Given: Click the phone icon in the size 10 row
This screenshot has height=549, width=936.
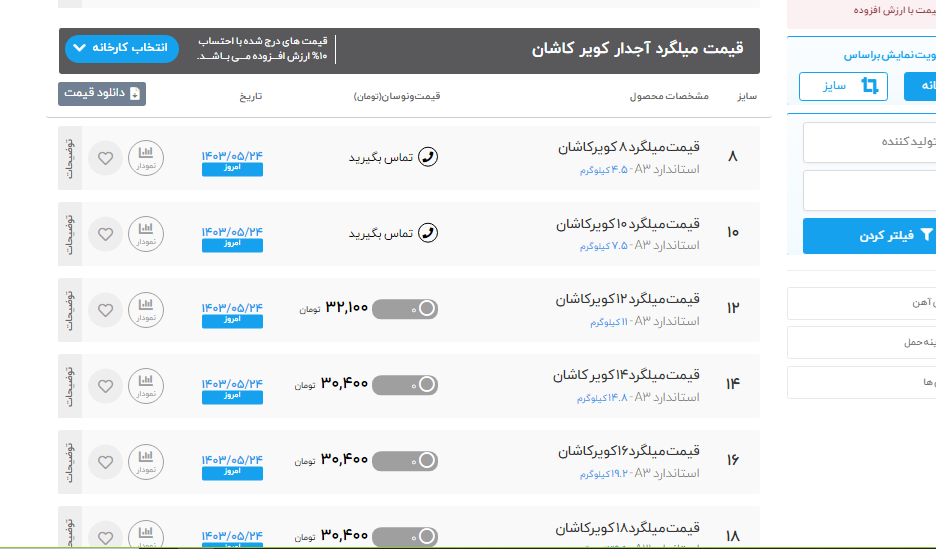Looking at the screenshot, I should [x=428, y=233].
